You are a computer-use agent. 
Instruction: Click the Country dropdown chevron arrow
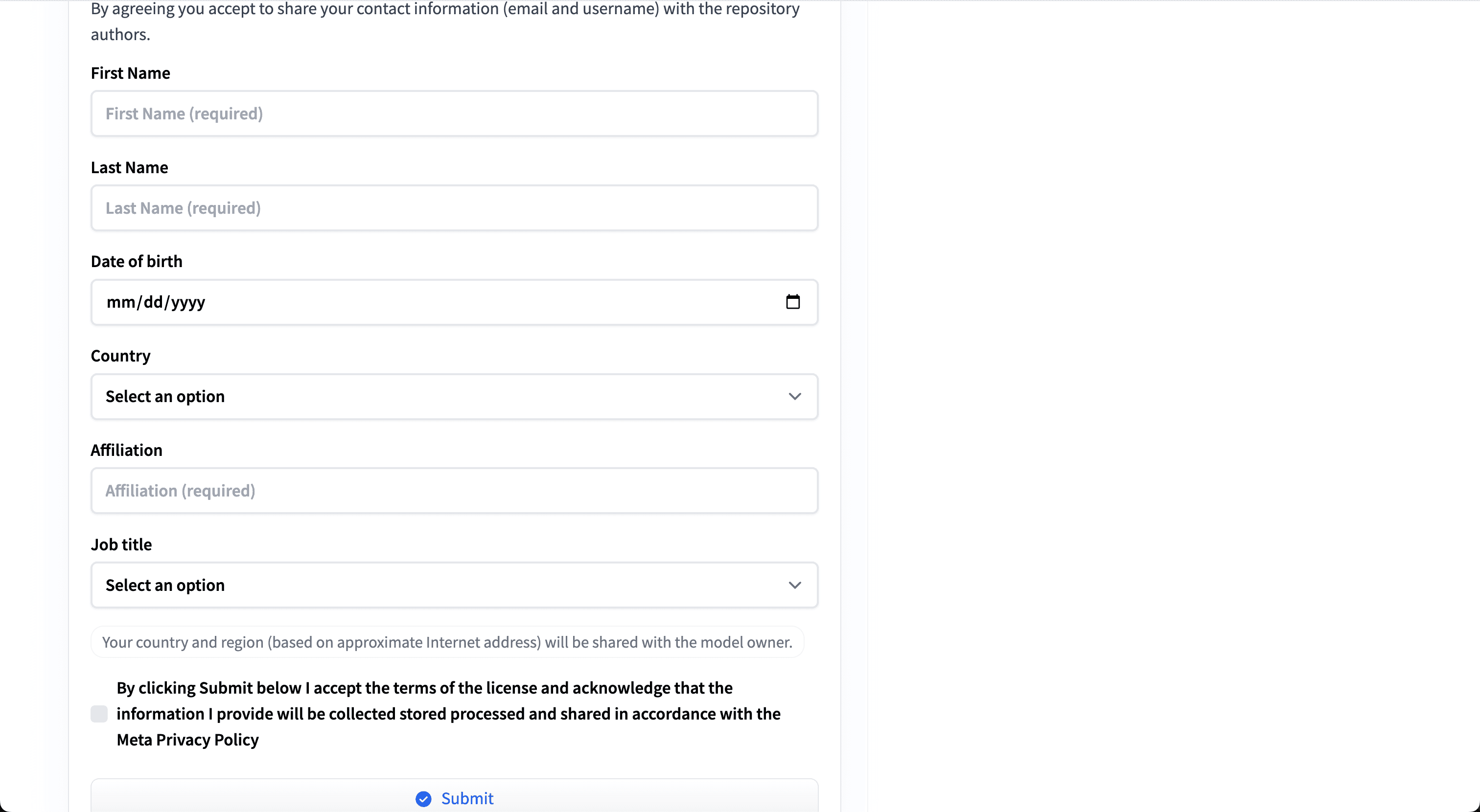(x=795, y=397)
